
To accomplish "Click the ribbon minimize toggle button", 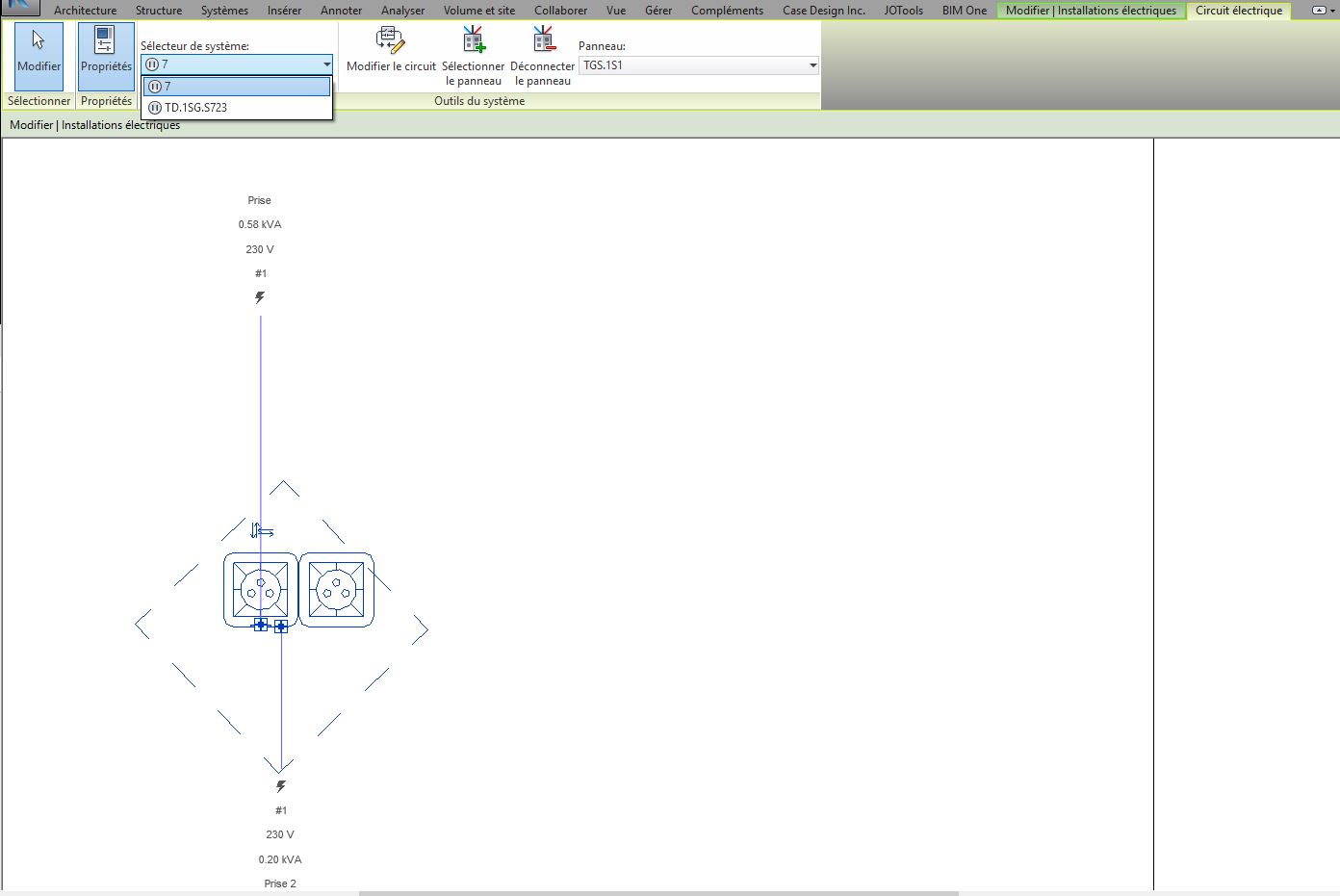I will pos(1323,11).
